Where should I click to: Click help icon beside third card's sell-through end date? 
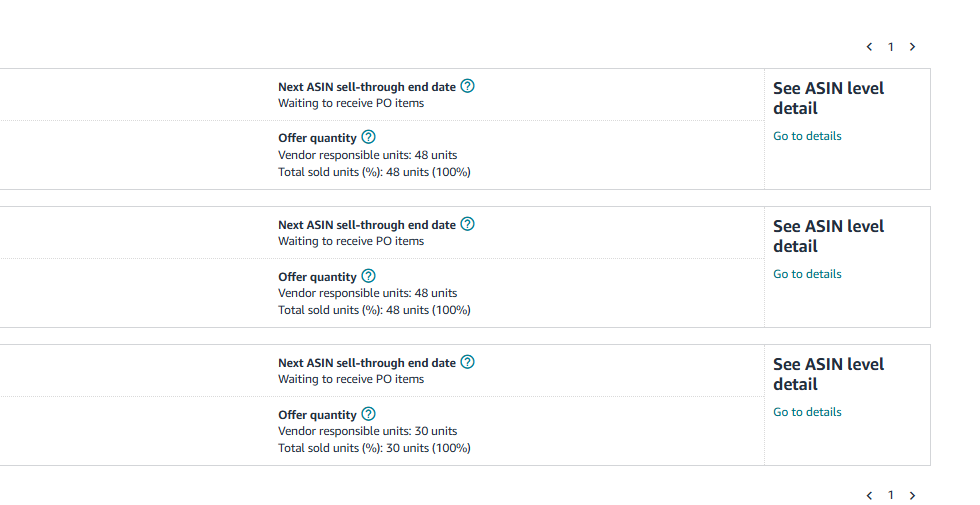[x=467, y=362]
